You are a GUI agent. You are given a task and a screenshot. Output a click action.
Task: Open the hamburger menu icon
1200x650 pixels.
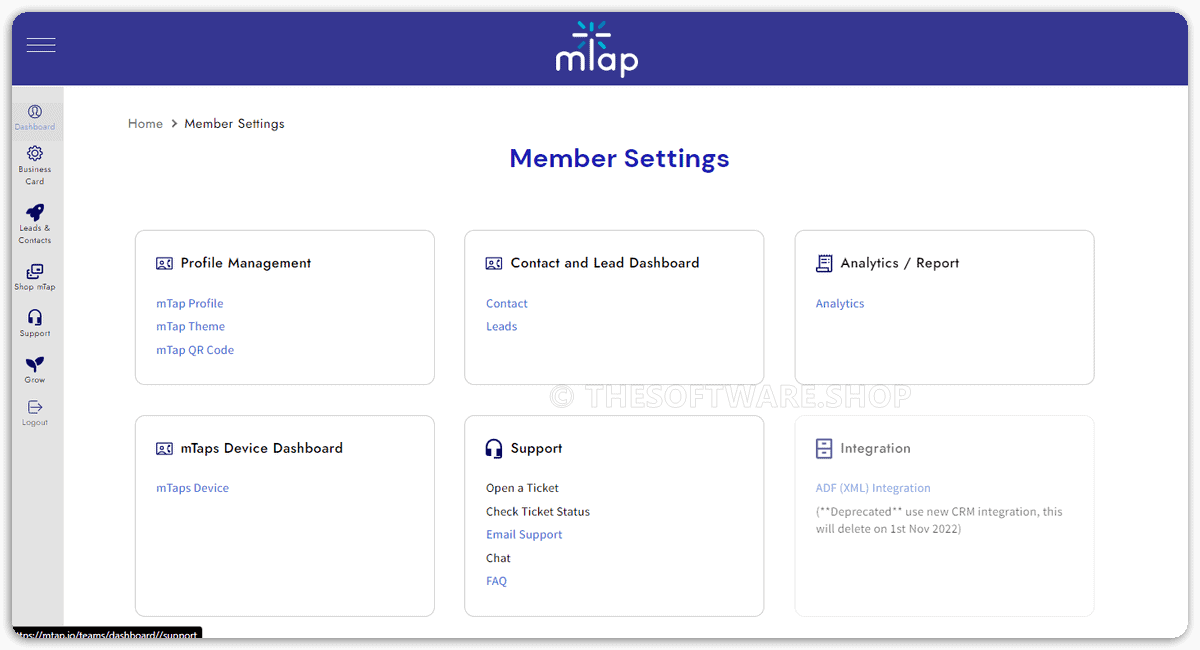click(x=41, y=45)
